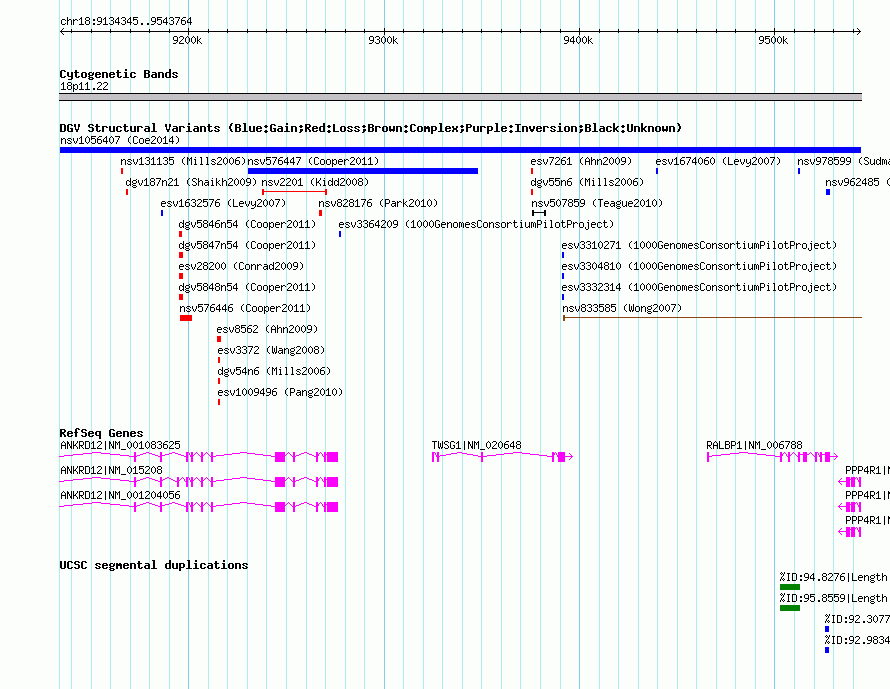Click the esv7261 (Ahn2009) label
The width and height of the screenshot is (890, 689).
point(581,161)
